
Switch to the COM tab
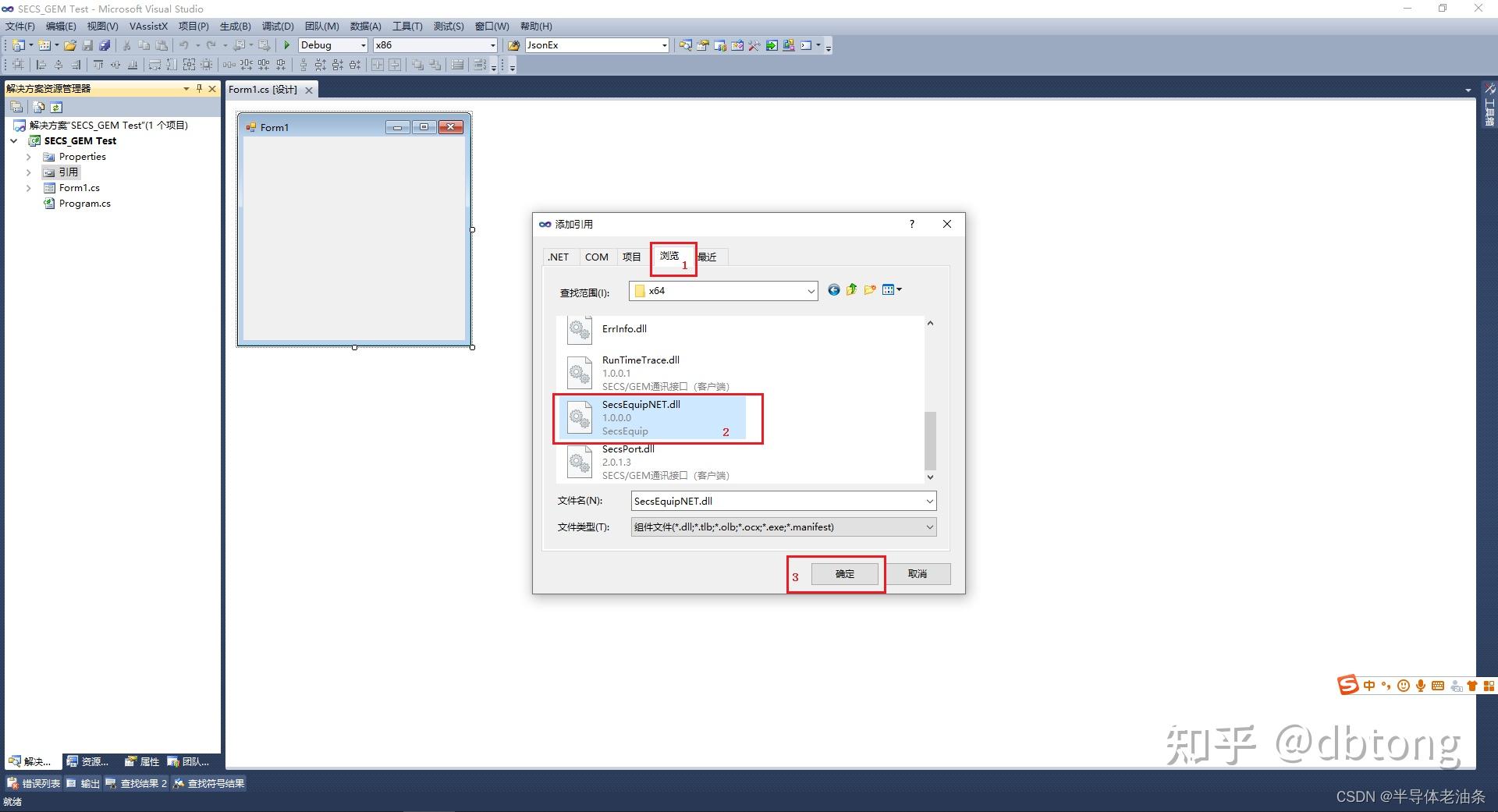coord(597,257)
